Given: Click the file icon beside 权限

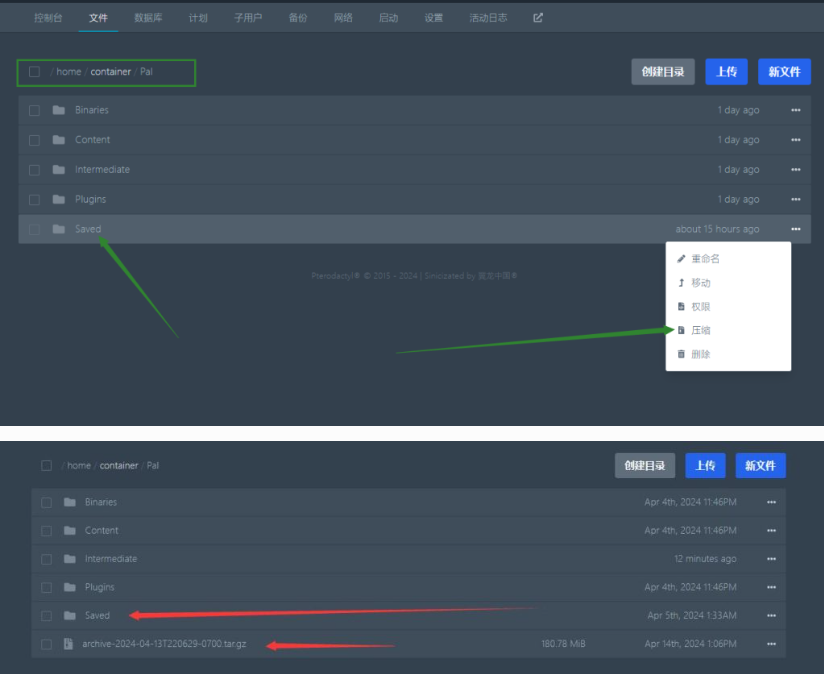Looking at the screenshot, I should pos(682,306).
